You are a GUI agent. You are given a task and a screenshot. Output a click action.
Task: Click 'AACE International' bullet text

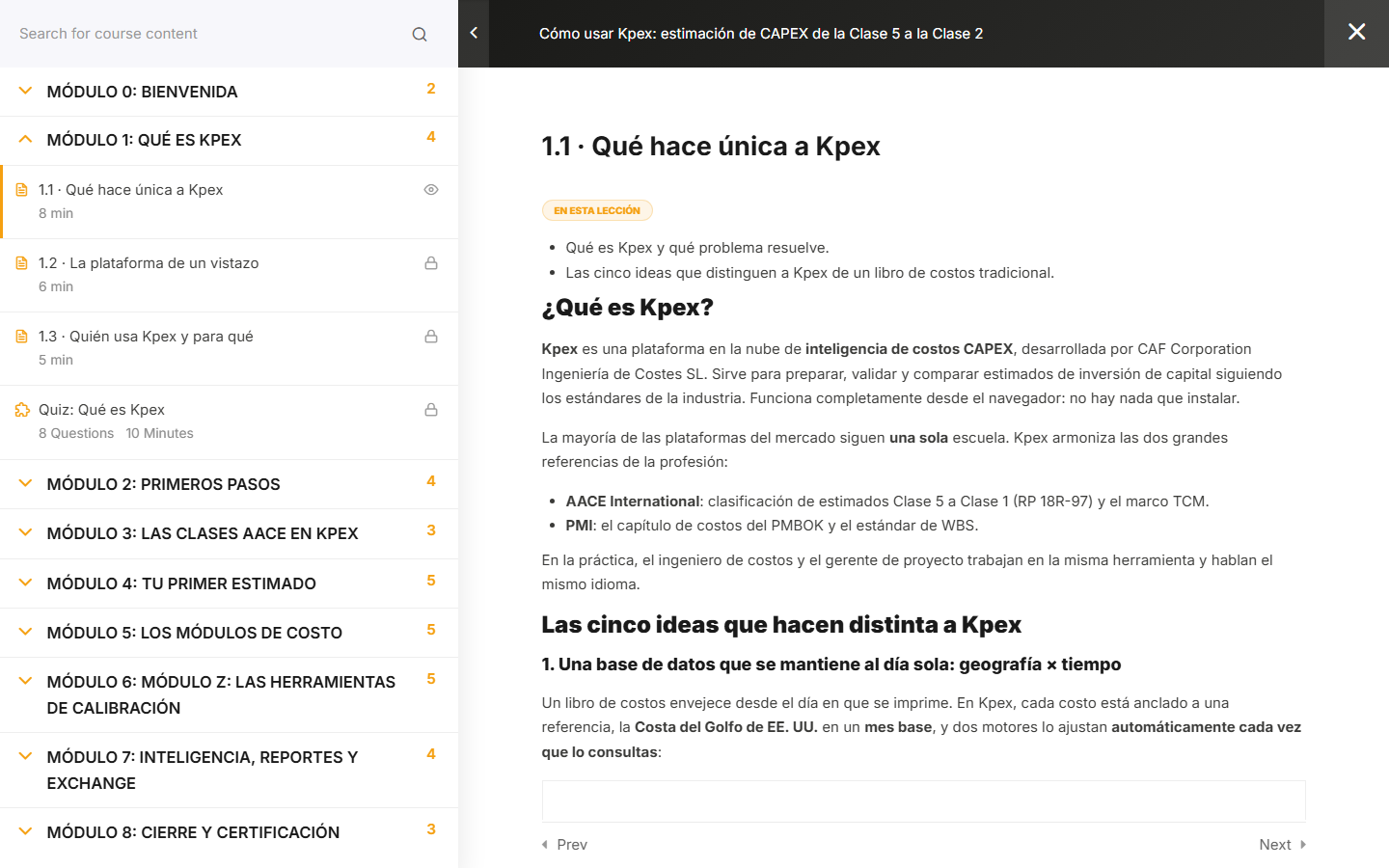(x=633, y=502)
